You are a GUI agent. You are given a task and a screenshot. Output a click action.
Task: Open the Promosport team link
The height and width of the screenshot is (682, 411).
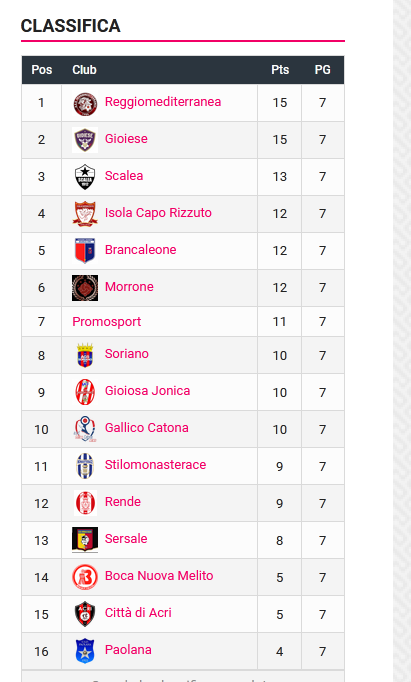[107, 322]
